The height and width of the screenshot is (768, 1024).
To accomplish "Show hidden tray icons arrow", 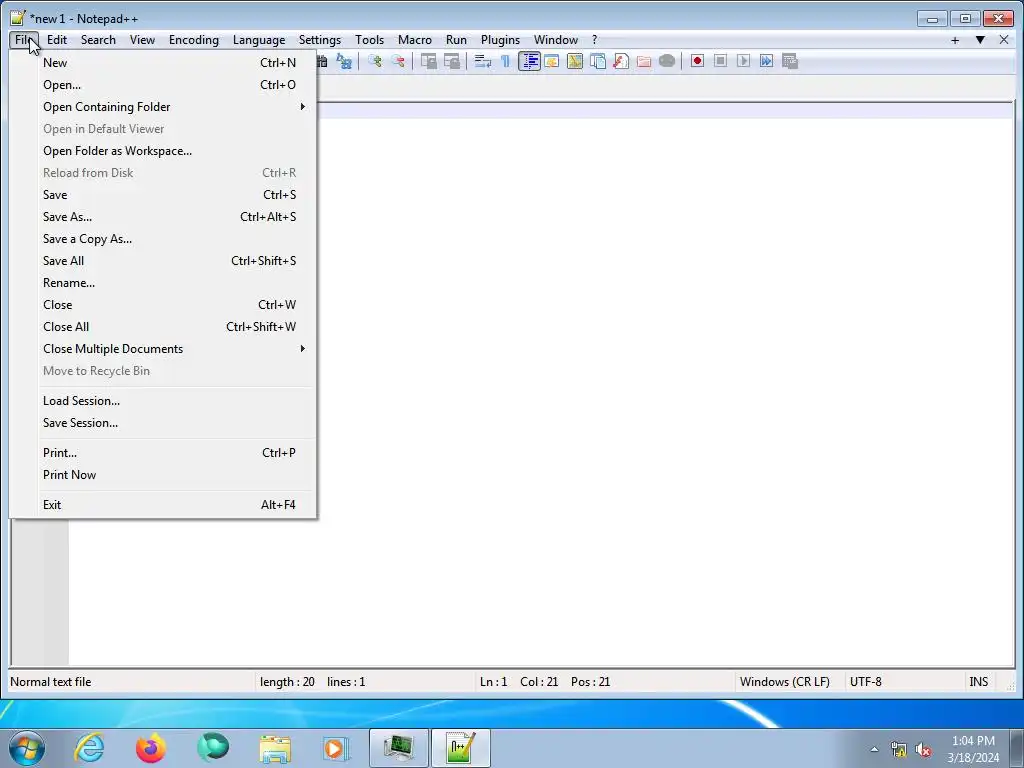I will click(x=874, y=749).
